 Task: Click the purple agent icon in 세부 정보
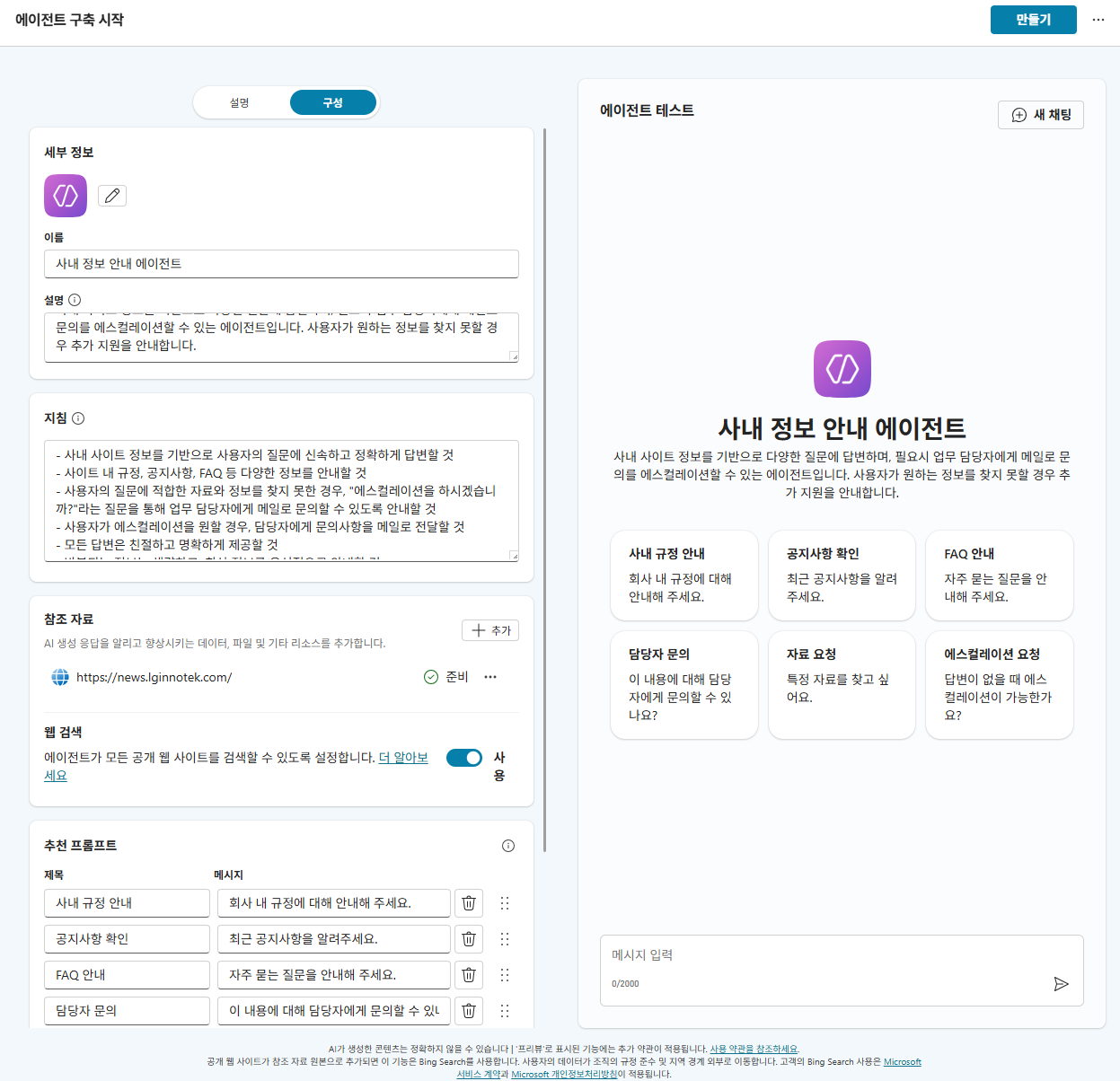tap(66, 196)
